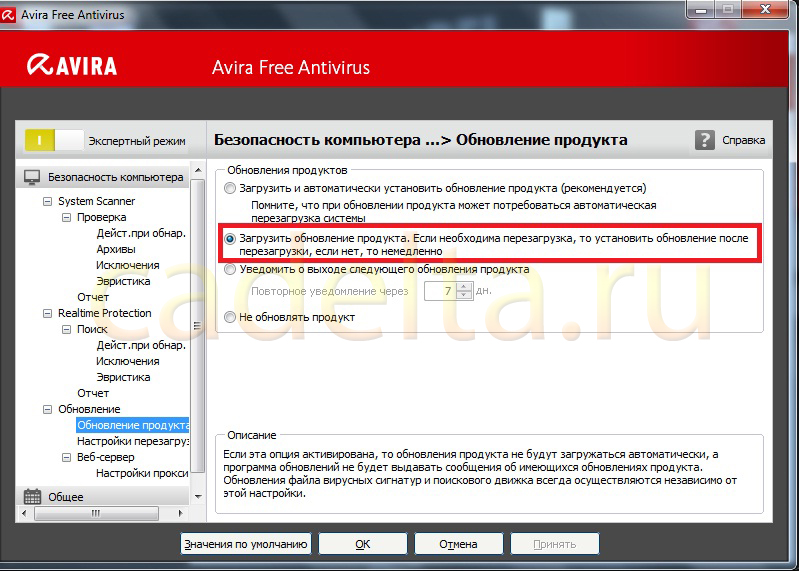
Task: Select Не обновлять продукт radio option
Action: (x=230, y=317)
